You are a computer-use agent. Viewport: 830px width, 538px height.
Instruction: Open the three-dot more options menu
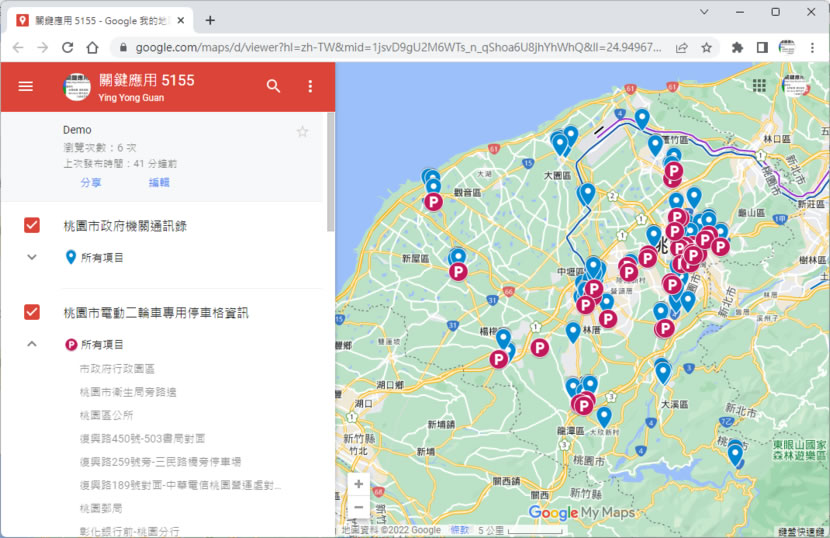pos(310,86)
